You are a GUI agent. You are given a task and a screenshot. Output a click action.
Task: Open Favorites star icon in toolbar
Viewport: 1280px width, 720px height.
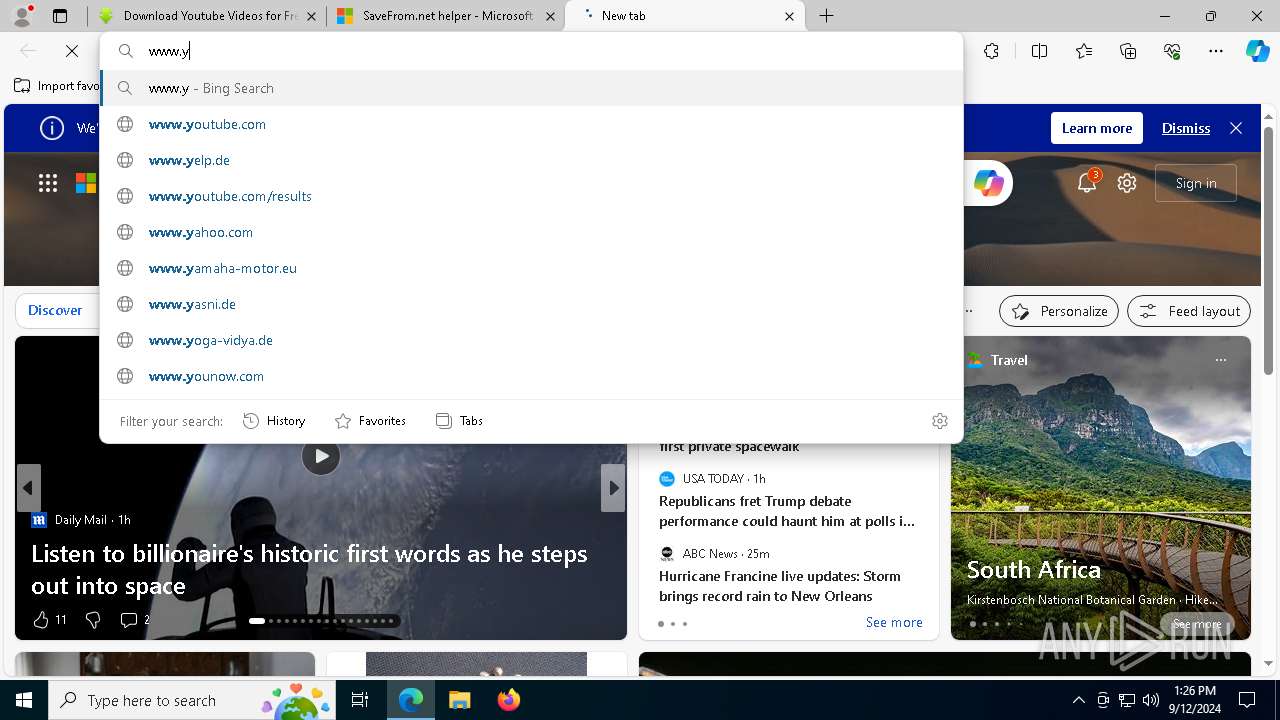tap(1084, 51)
